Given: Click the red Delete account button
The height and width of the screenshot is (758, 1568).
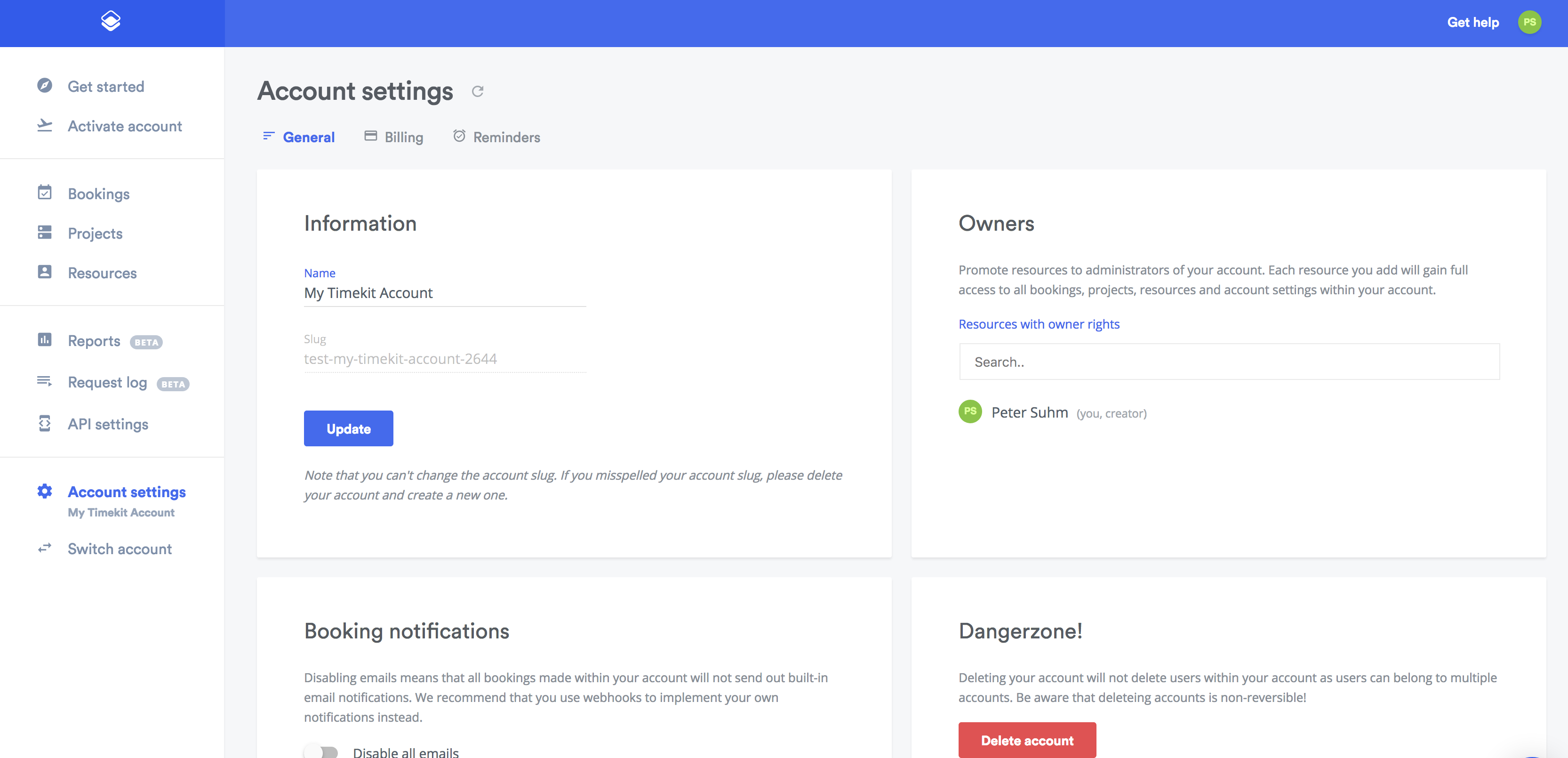Looking at the screenshot, I should pyautogui.click(x=1026, y=740).
